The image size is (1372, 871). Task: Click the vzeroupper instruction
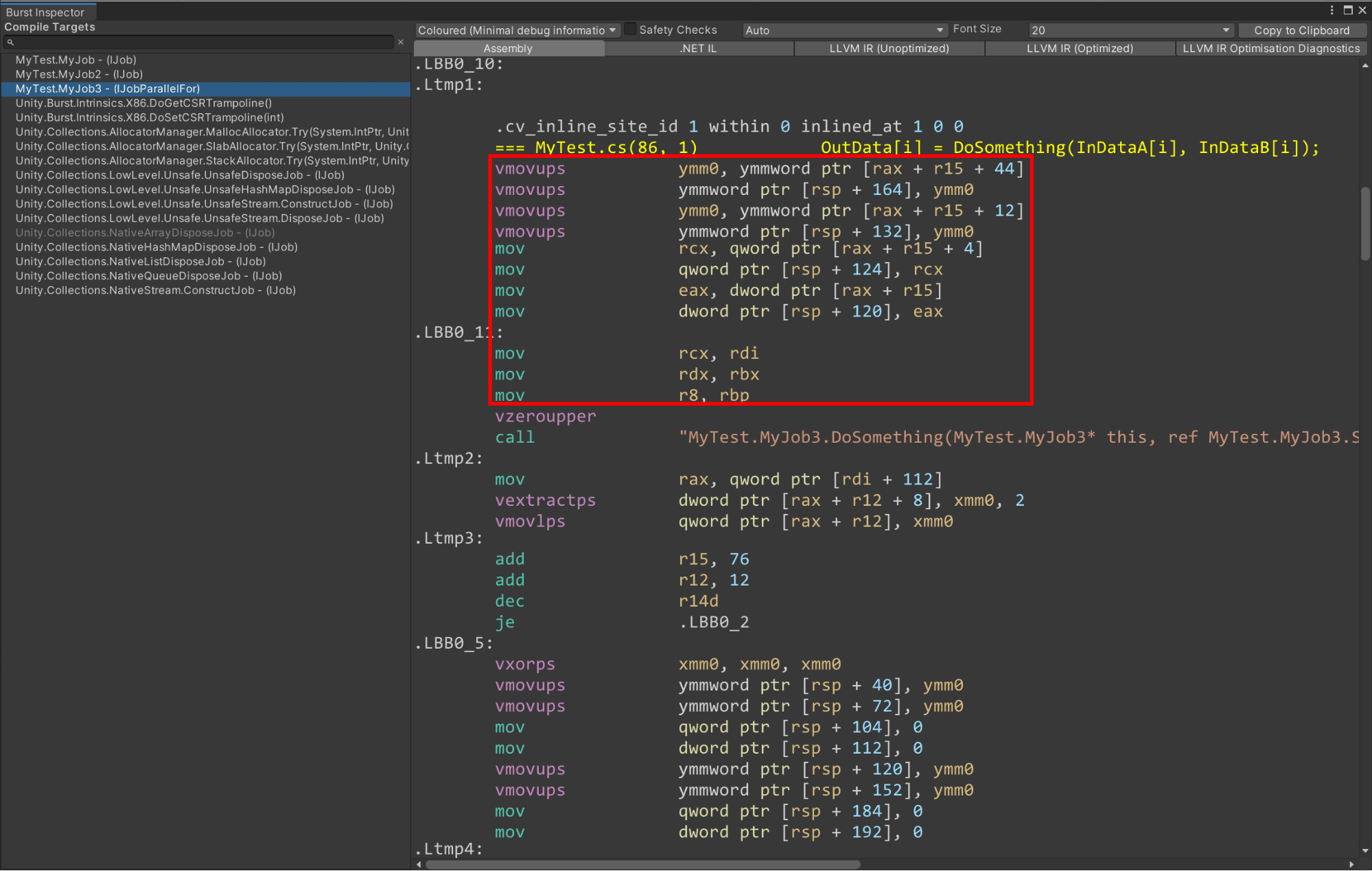[546, 417]
